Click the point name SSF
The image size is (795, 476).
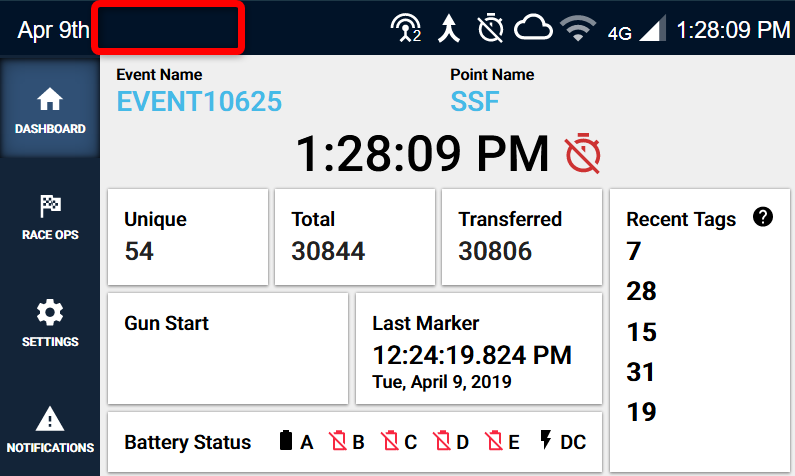tap(475, 101)
